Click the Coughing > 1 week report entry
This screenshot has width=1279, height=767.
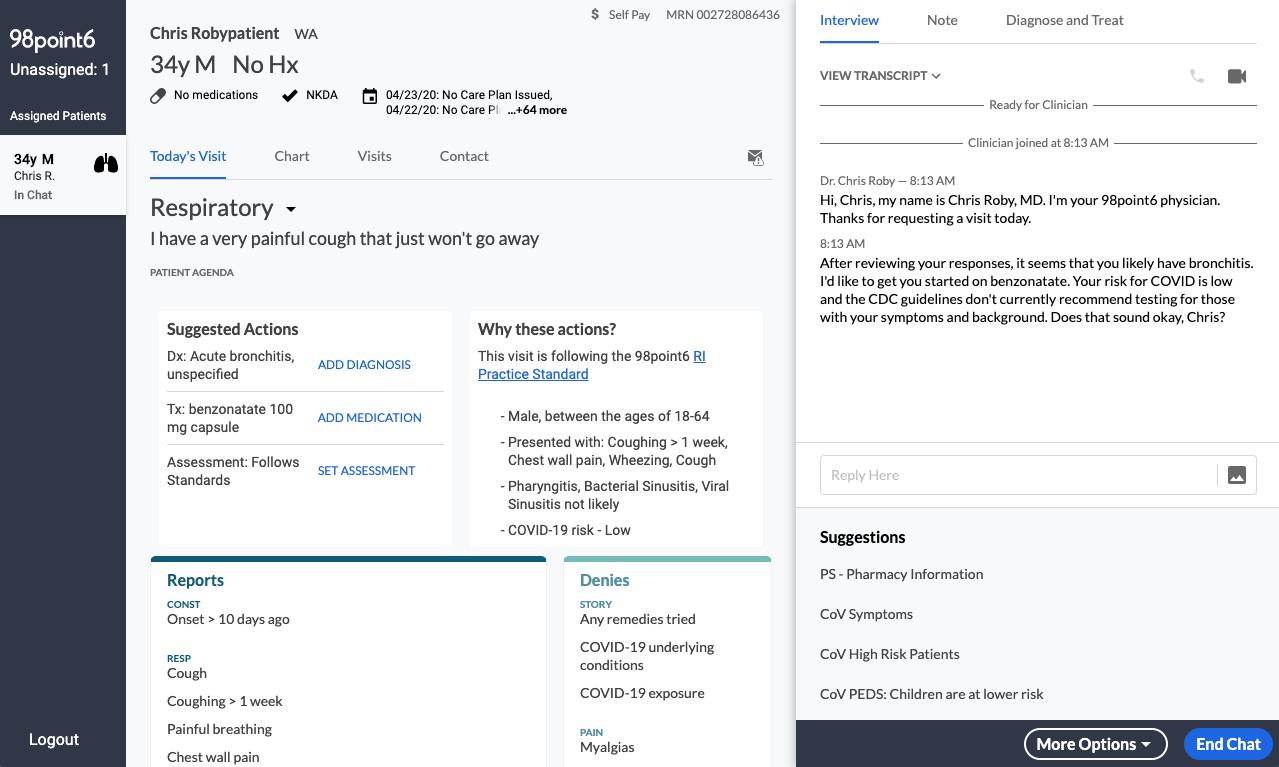pos(225,701)
